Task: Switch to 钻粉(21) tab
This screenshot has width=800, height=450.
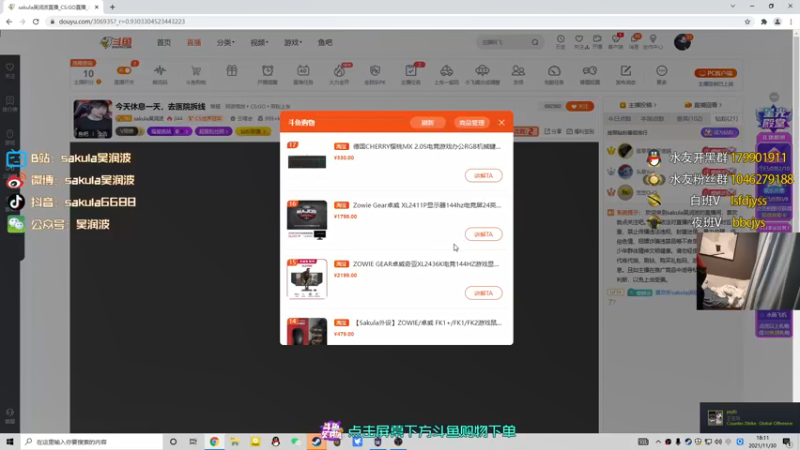Action: pyautogui.click(x=726, y=118)
